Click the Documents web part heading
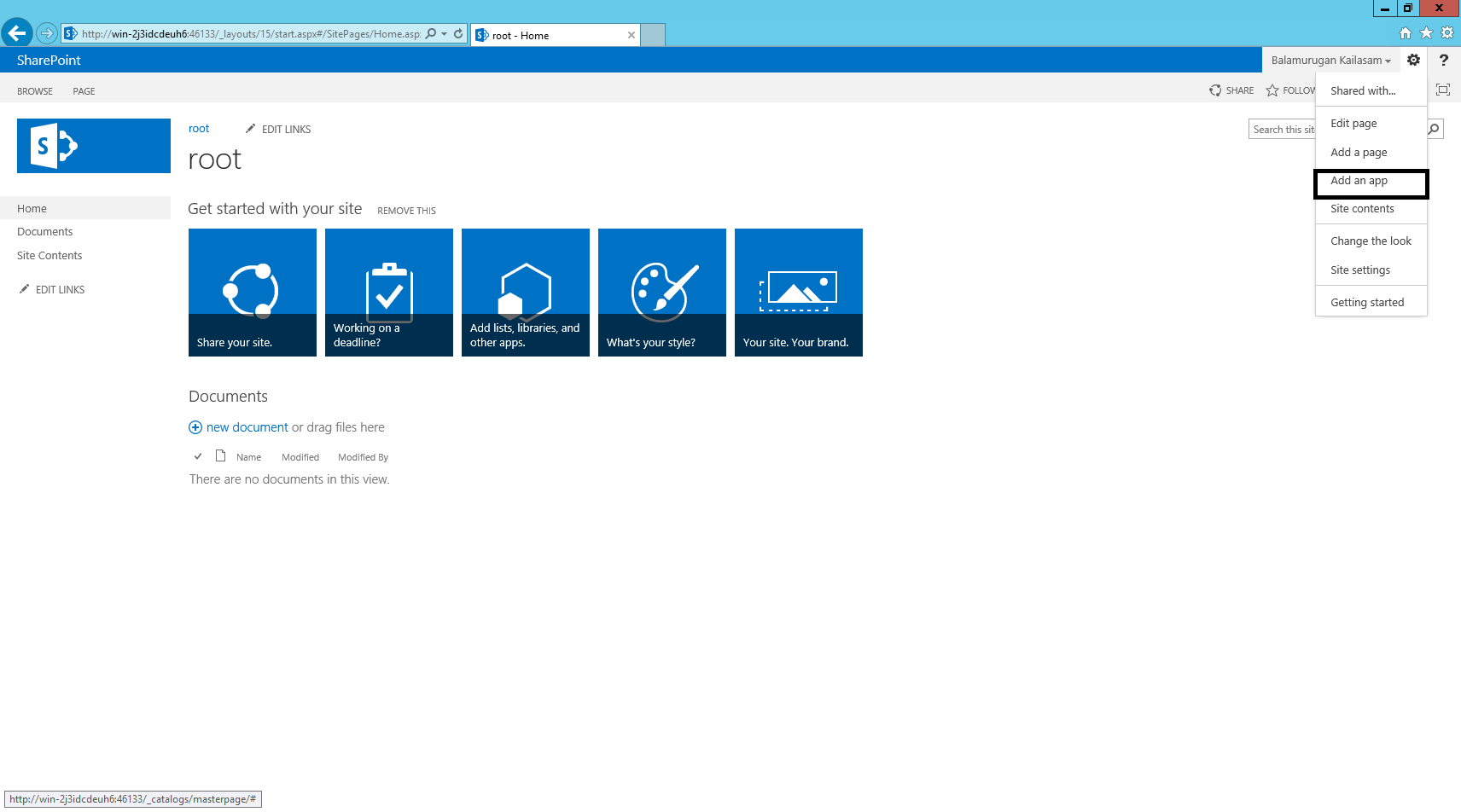The height and width of the screenshot is (812, 1461). point(228,397)
